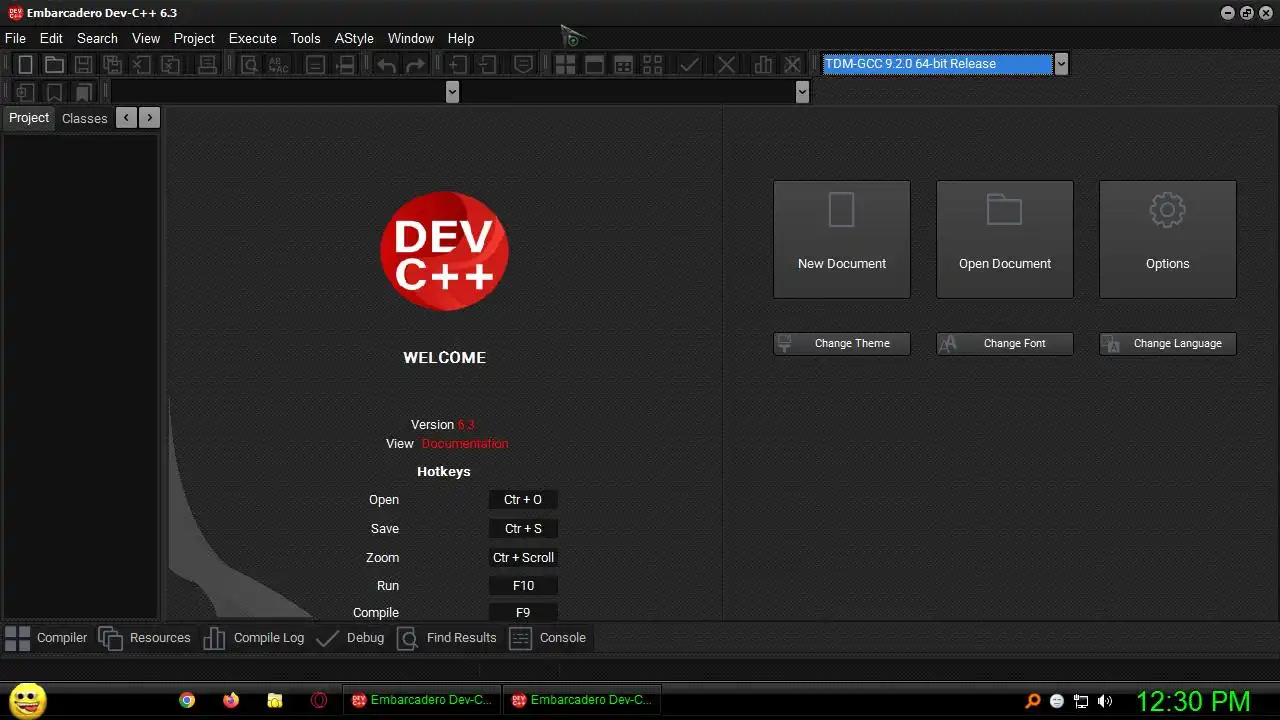Click the Delete Profiling Information toolbar icon
The image size is (1280, 720).
pyautogui.click(x=792, y=64)
